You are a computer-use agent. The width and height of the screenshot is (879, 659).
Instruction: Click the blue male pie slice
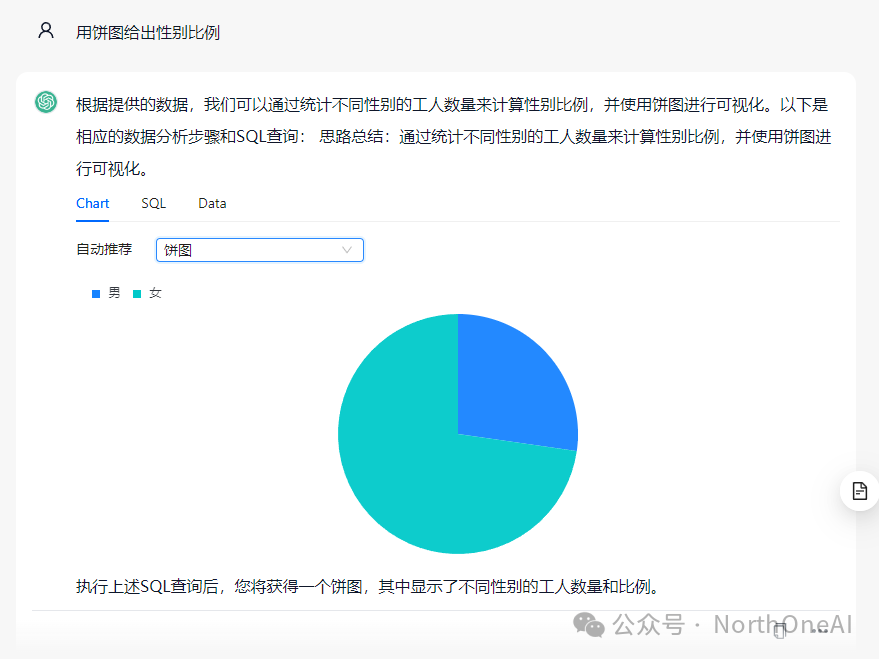click(513, 387)
